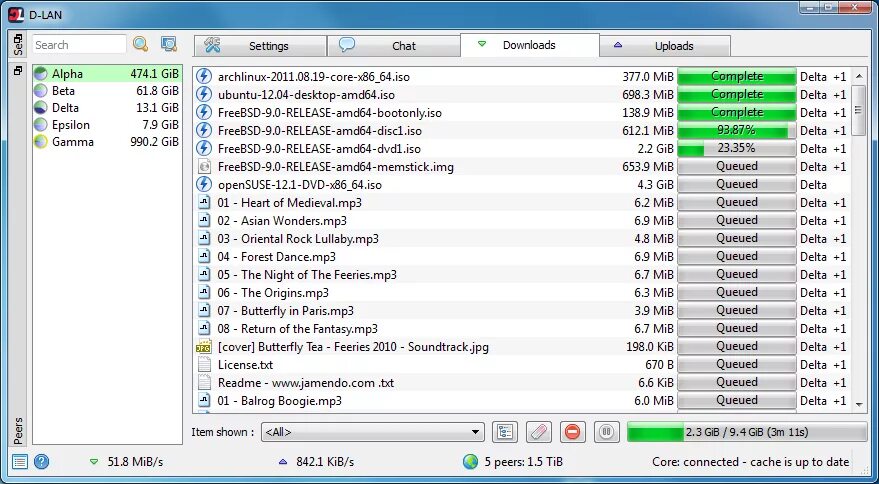
Task: Click the D-LAN application logo in title bar
Action: 16,15
